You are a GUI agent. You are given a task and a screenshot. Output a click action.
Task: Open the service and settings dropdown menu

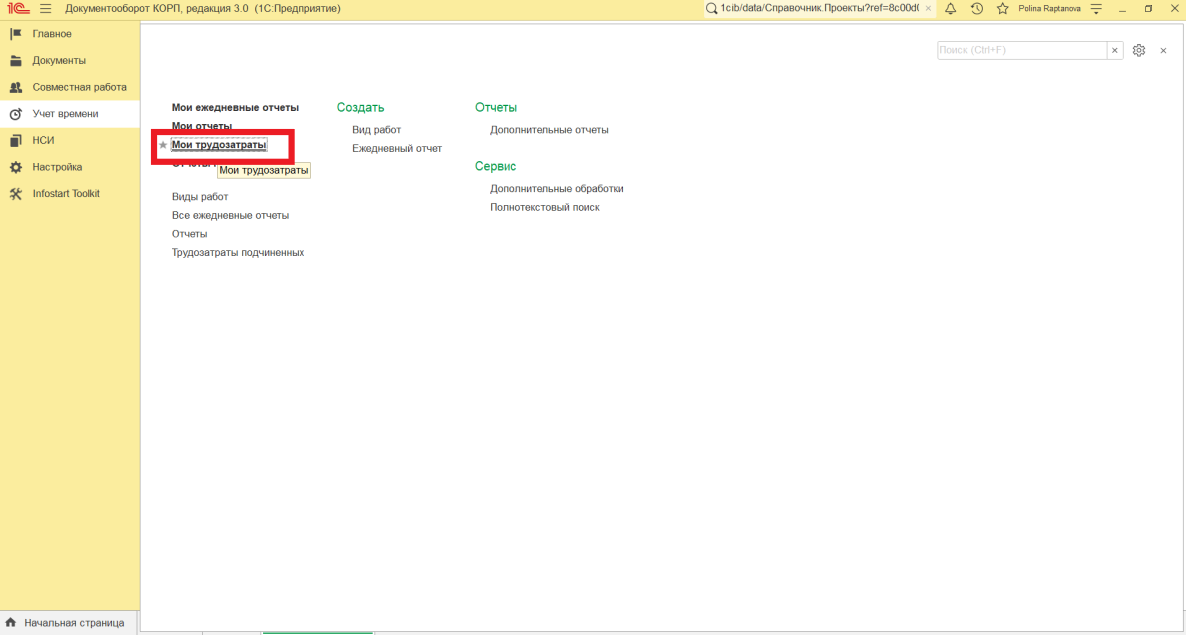click(1096, 9)
